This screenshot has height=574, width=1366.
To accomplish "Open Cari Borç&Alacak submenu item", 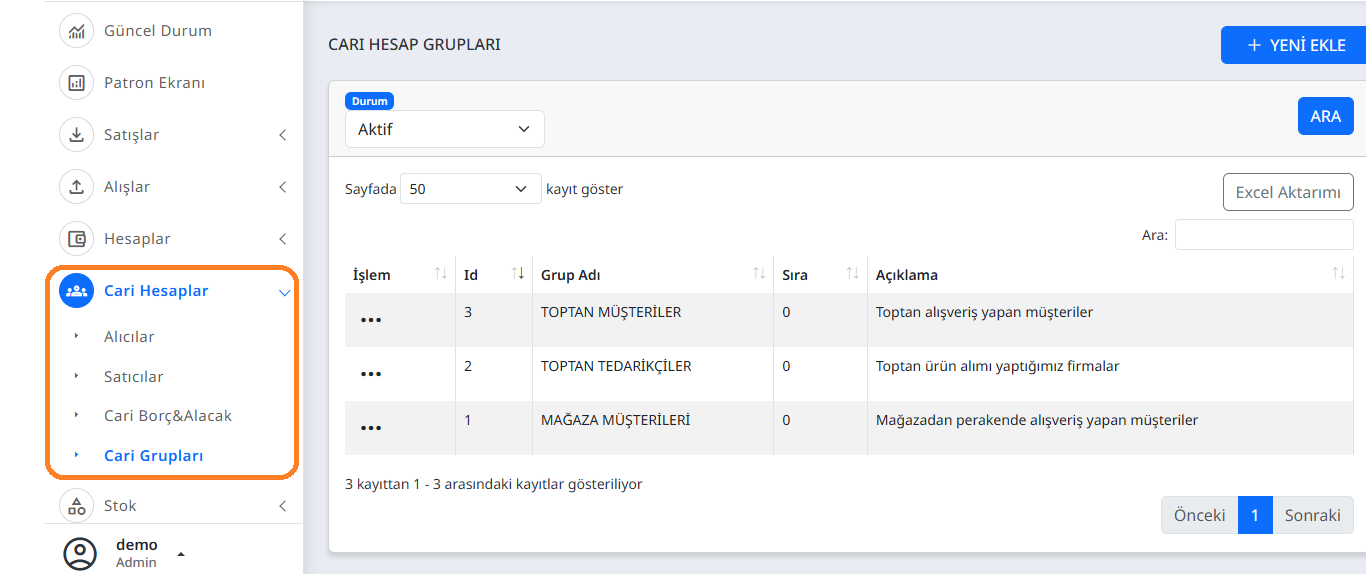I will tap(168, 416).
